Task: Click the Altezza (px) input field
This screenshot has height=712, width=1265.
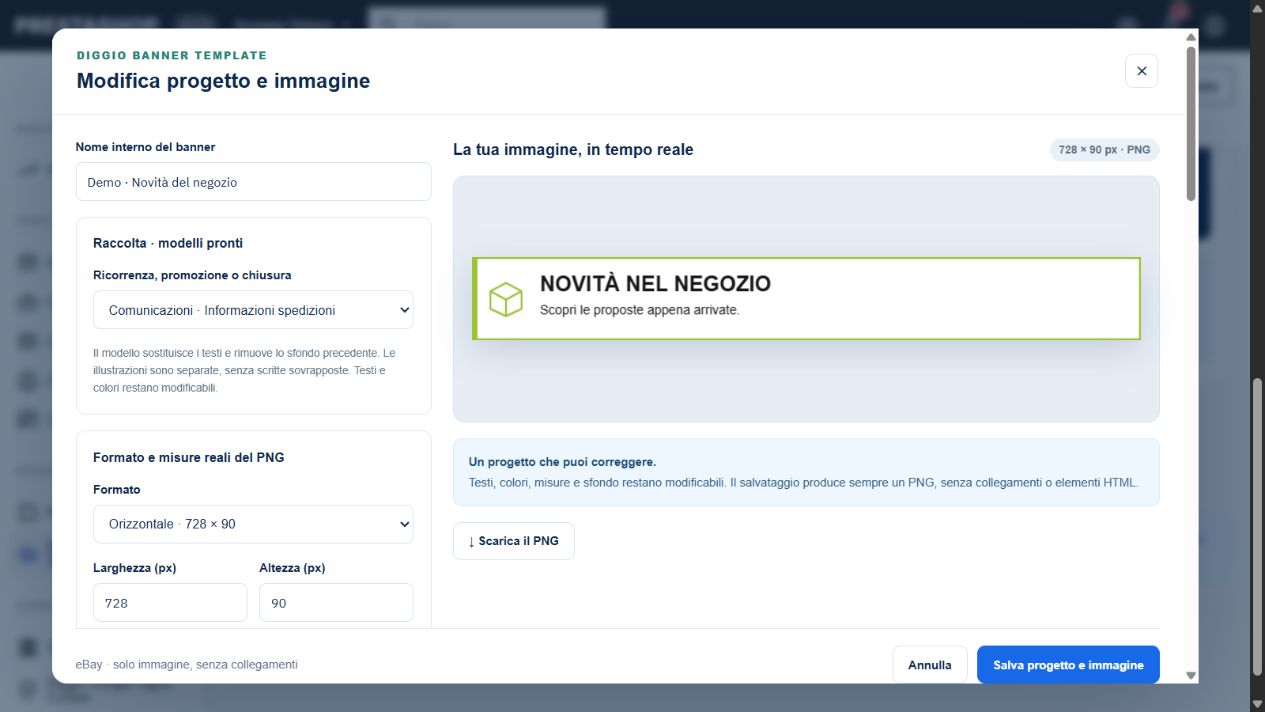Action: pyautogui.click(x=336, y=603)
